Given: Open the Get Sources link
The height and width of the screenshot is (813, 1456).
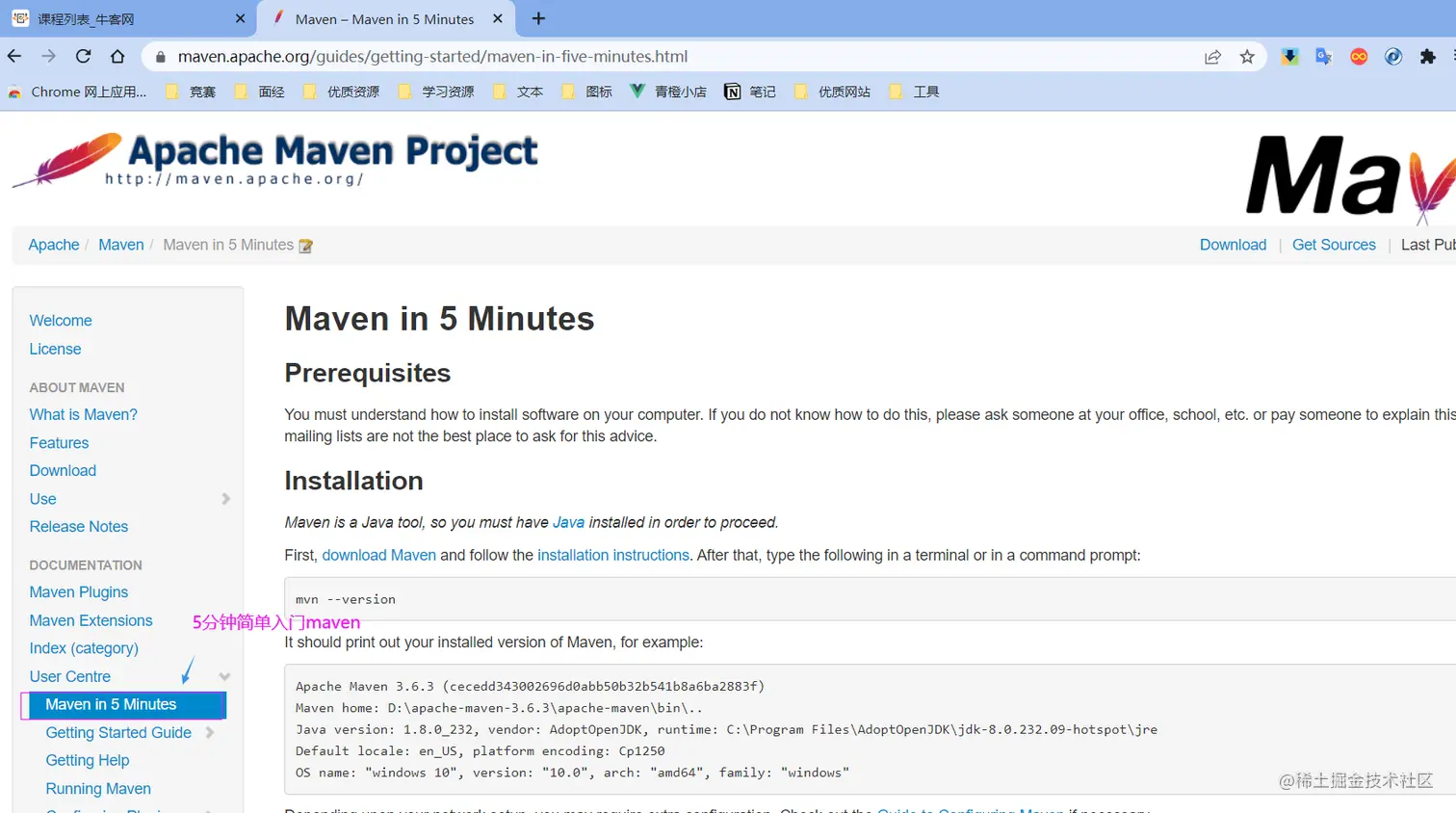Looking at the screenshot, I should (1334, 245).
